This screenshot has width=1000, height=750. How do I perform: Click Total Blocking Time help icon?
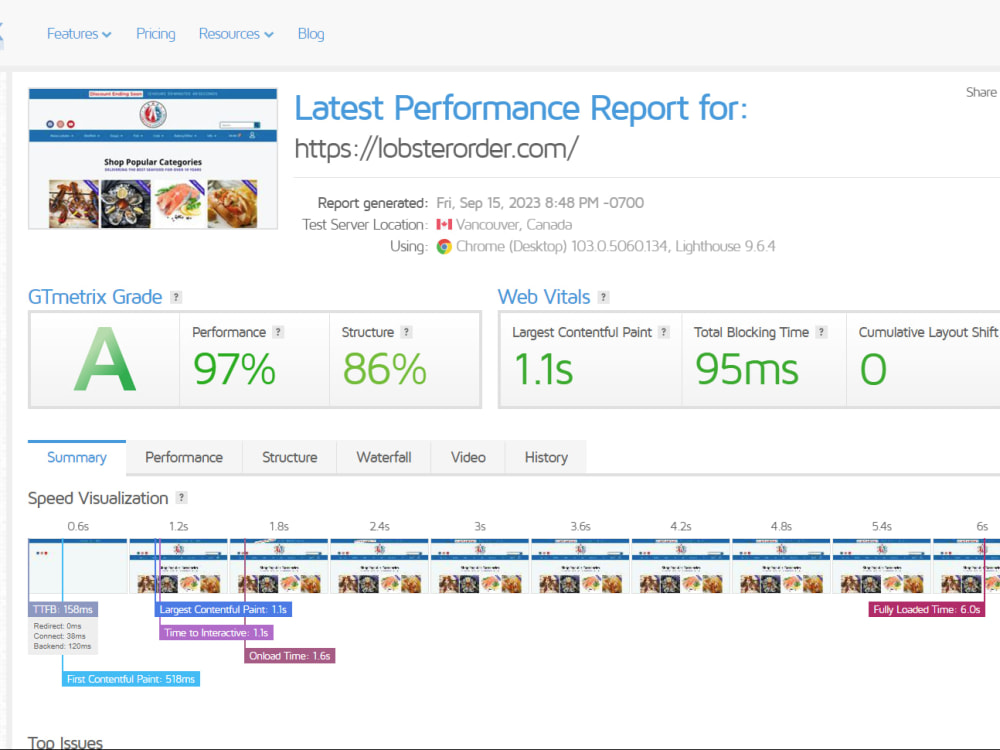(821, 332)
